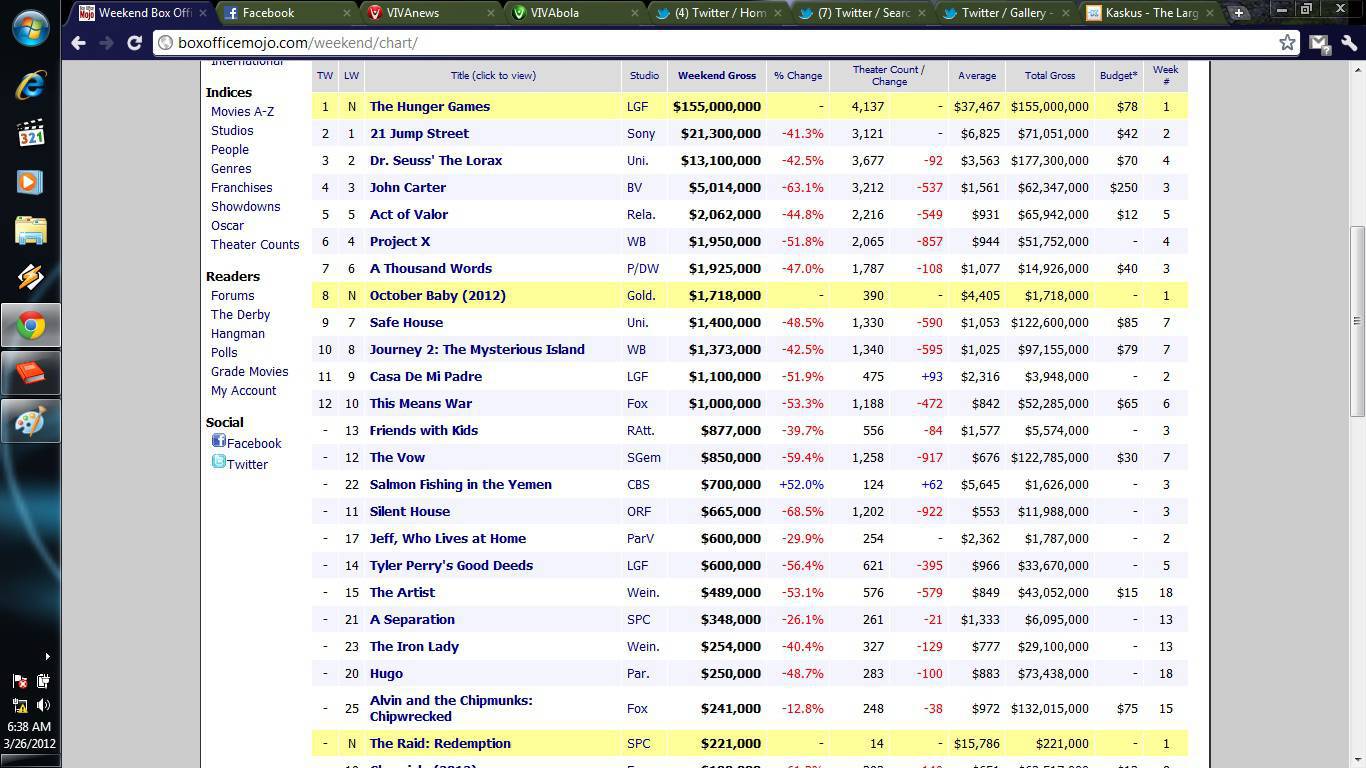Close the Facebook tab
The width and height of the screenshot is (1366, 768).
tap(348, 13)
